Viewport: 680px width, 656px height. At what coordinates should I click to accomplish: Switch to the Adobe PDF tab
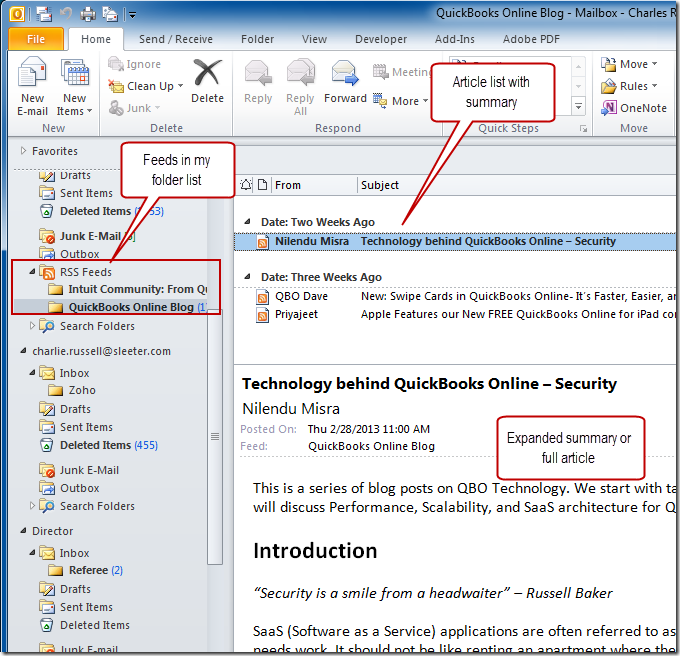pyautogui.click(x=531, y=39)
